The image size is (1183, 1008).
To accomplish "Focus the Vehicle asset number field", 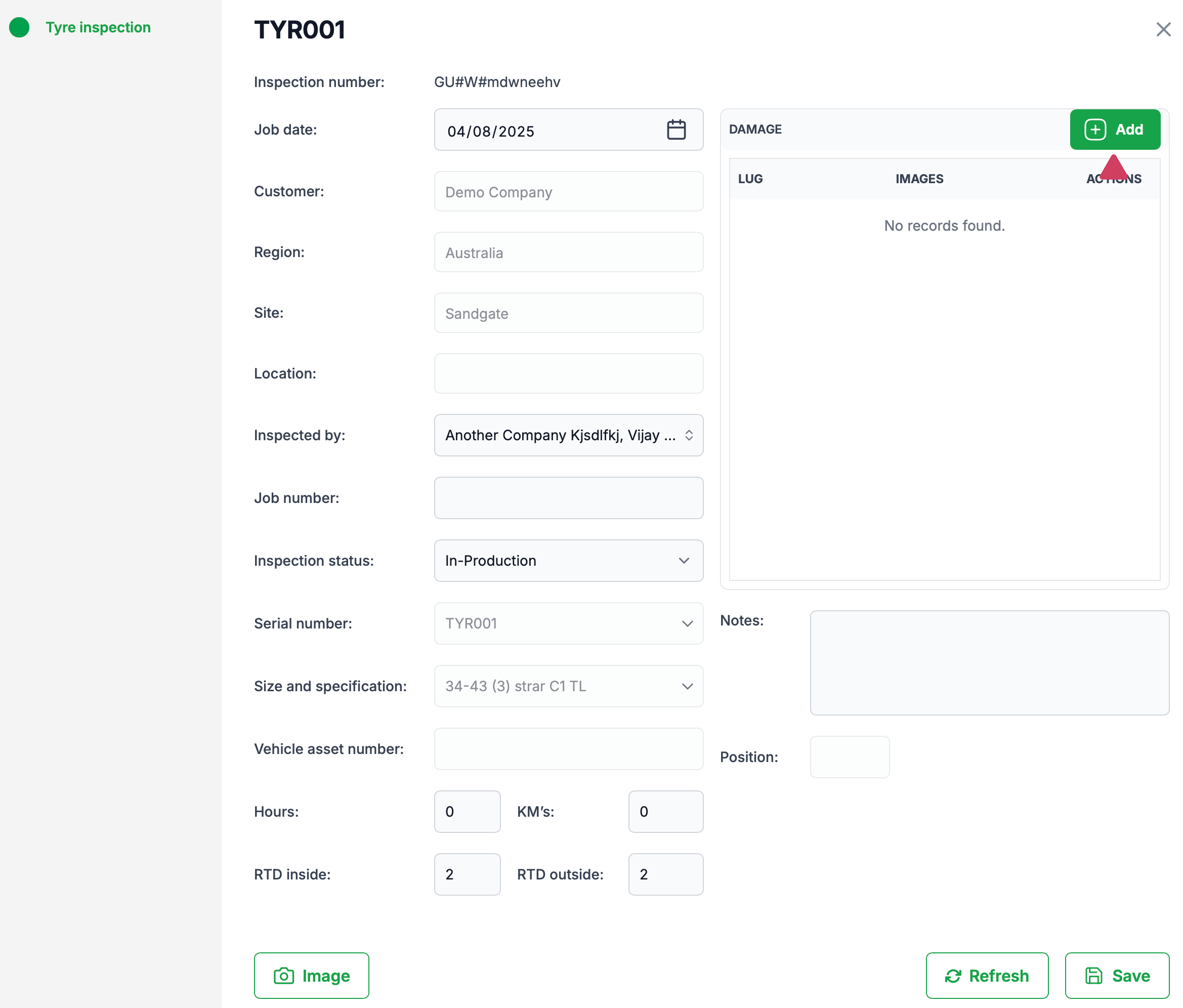I will point(568,749).
